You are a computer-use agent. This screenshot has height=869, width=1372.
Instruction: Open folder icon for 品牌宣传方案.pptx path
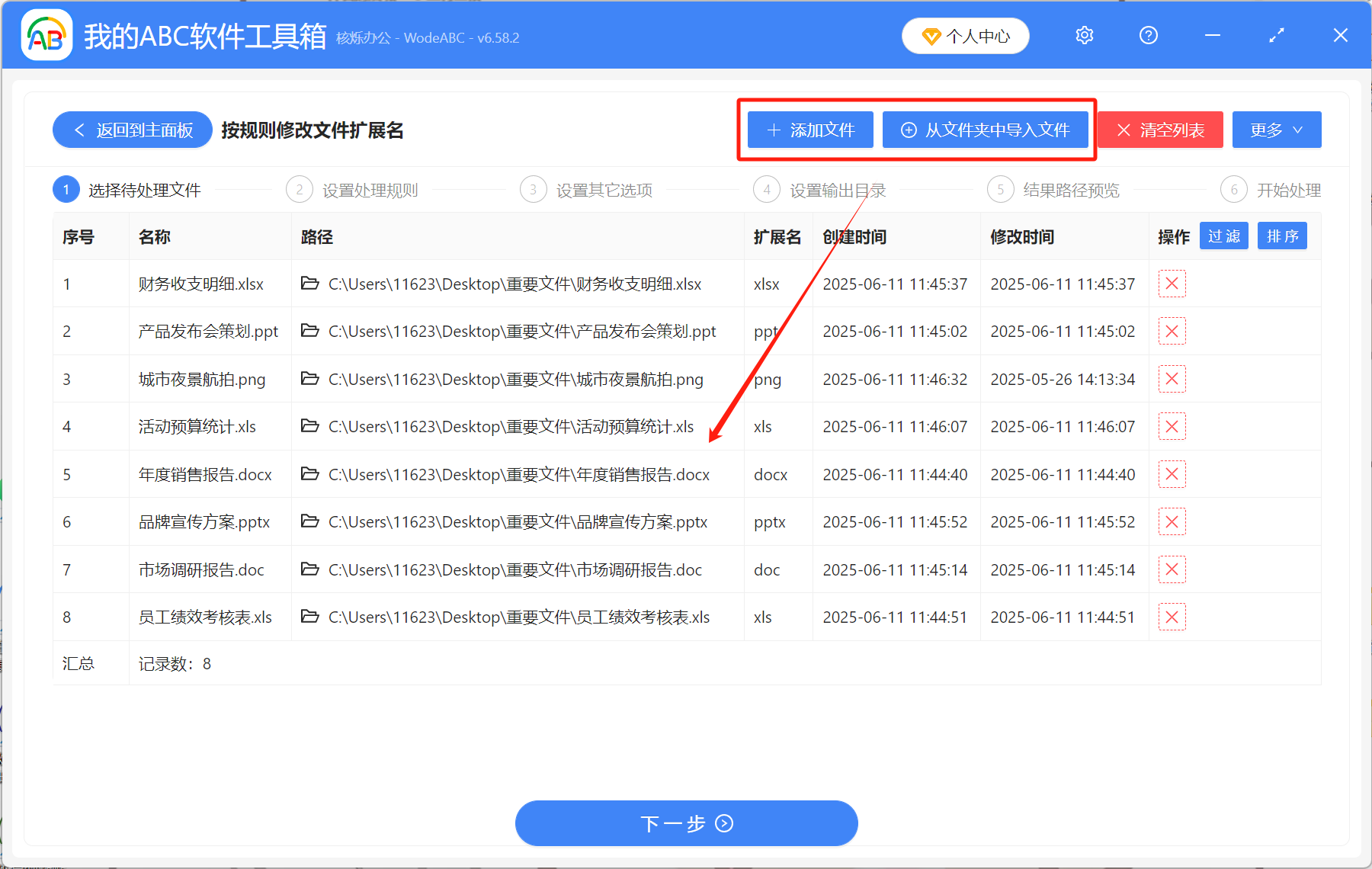[309, 521]
